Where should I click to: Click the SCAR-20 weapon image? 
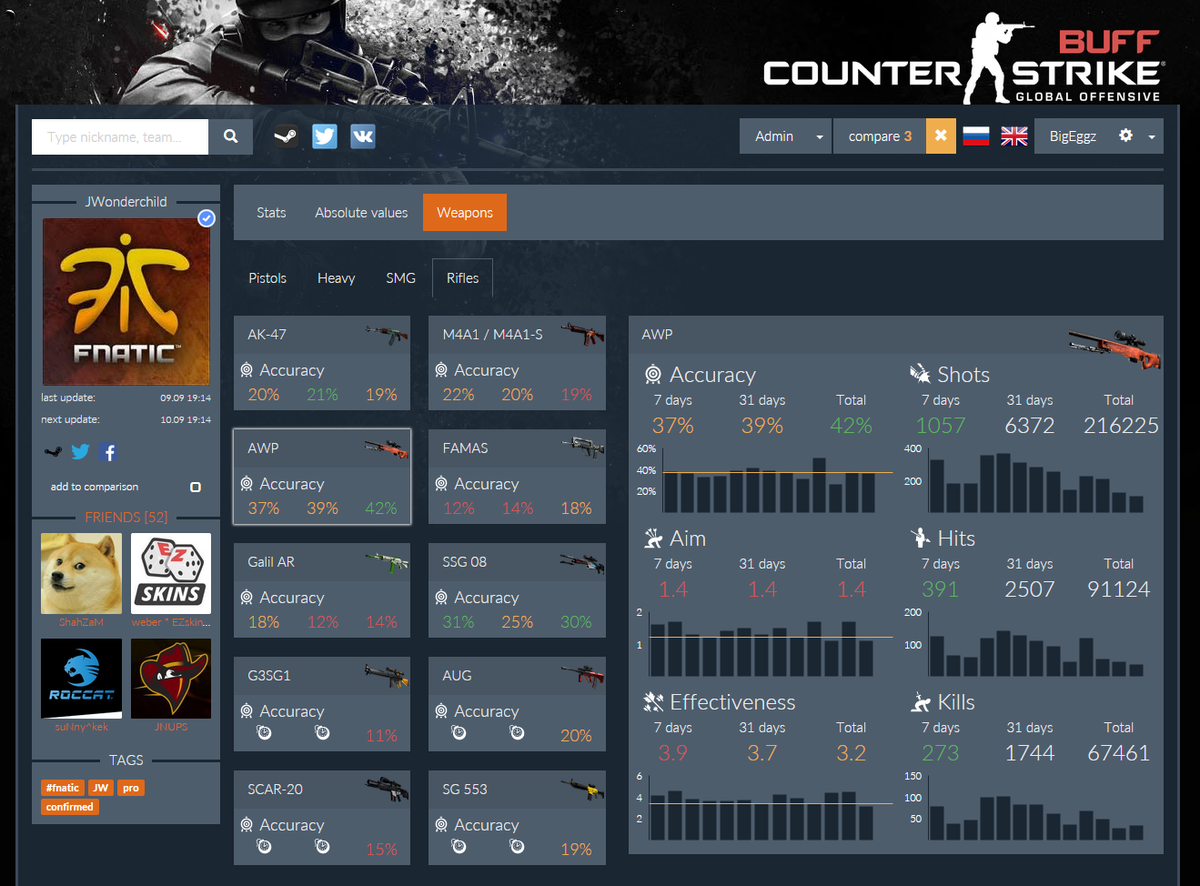385,790
